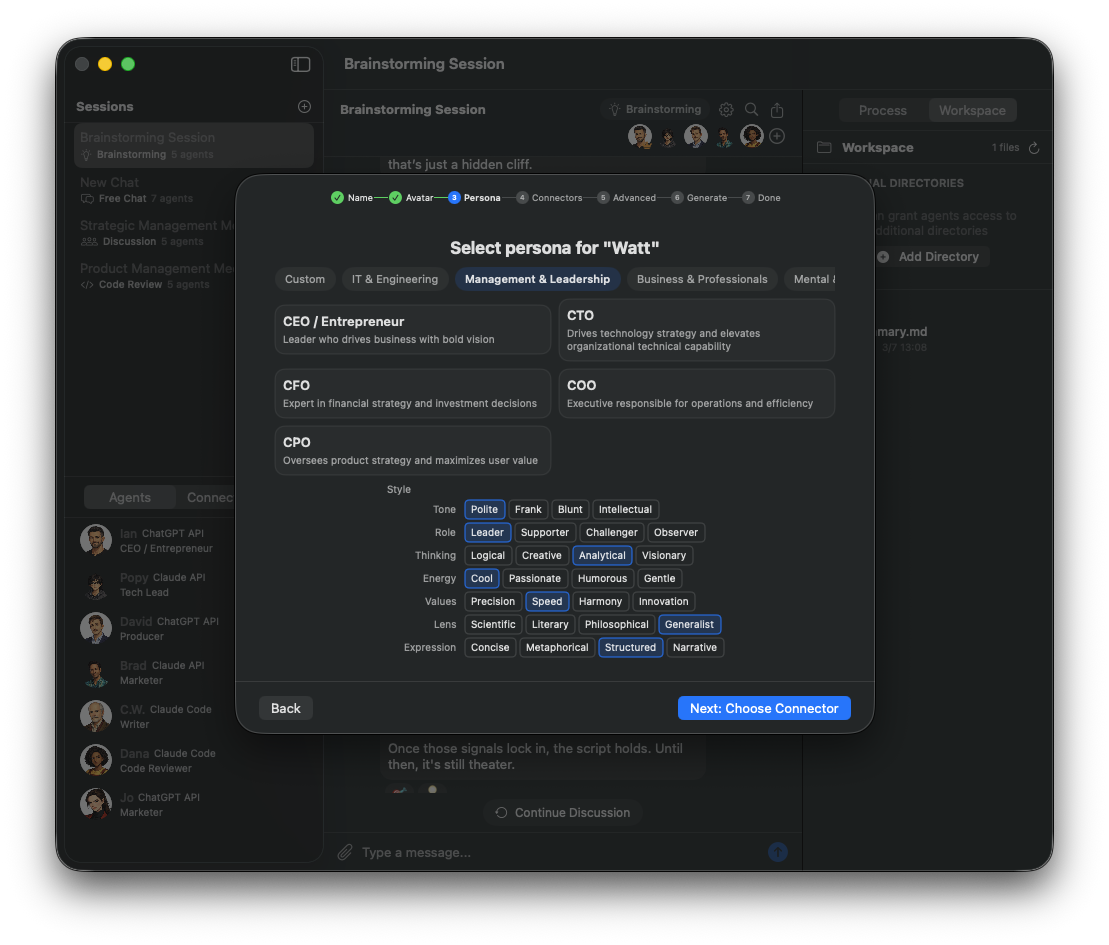
Task: Click Next: Choose Connector button
Action: [763, 708]
